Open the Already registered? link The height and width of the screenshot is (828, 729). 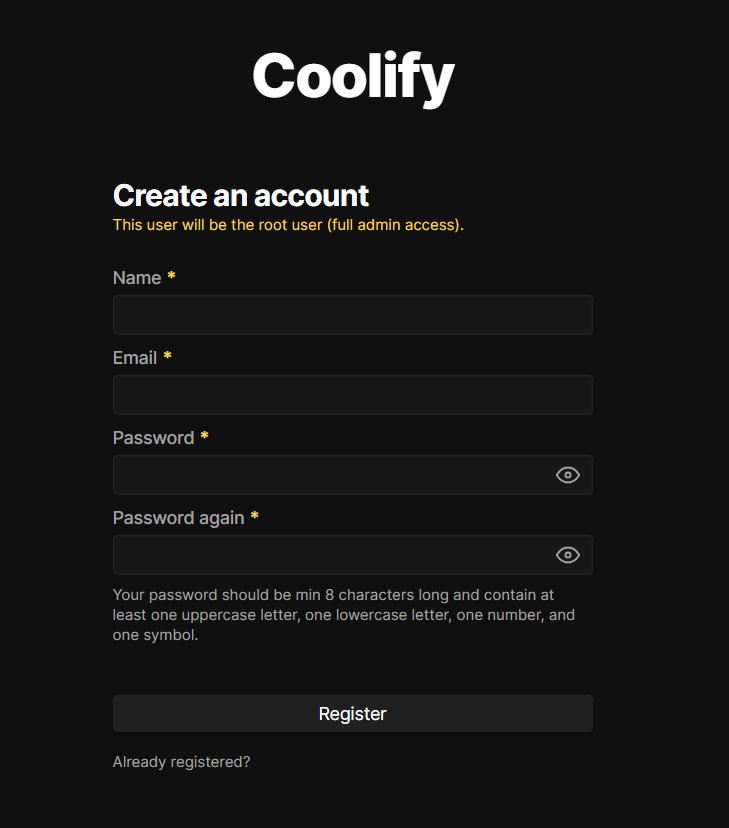tap(181, 762)
